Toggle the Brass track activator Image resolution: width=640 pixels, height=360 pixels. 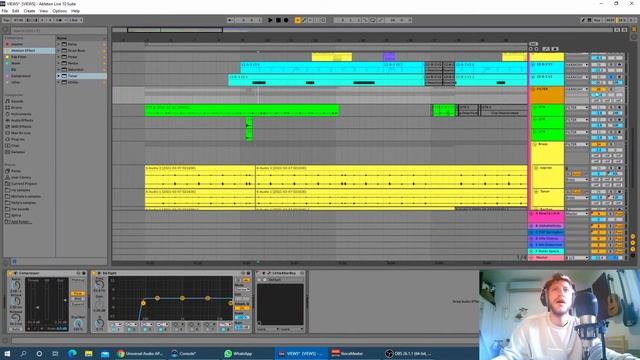(x=598, y=144)
